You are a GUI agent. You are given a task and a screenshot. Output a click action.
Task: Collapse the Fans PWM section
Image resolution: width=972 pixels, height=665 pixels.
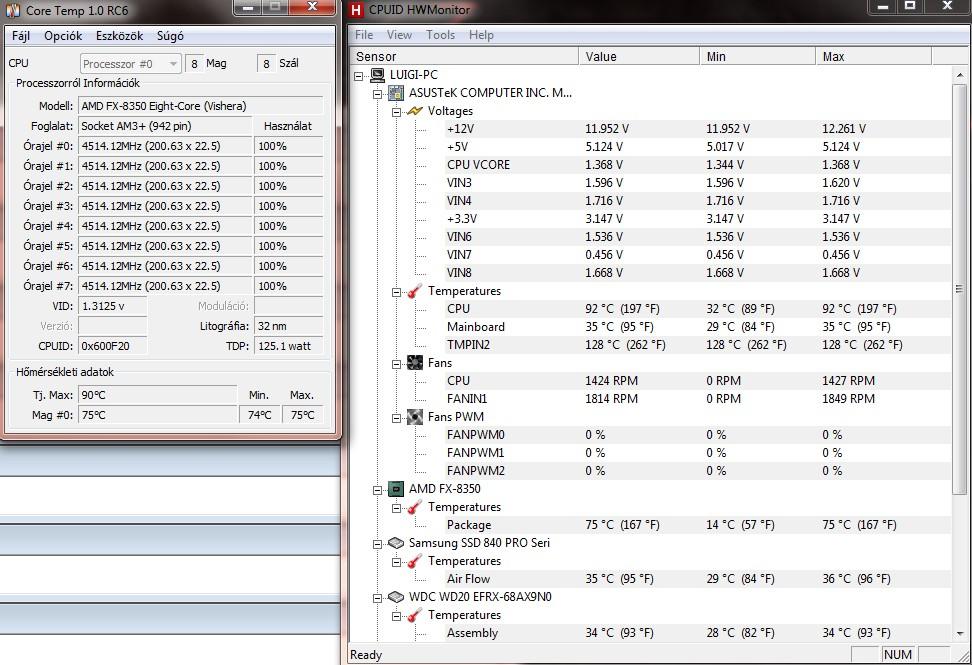(x=397, y=418)
